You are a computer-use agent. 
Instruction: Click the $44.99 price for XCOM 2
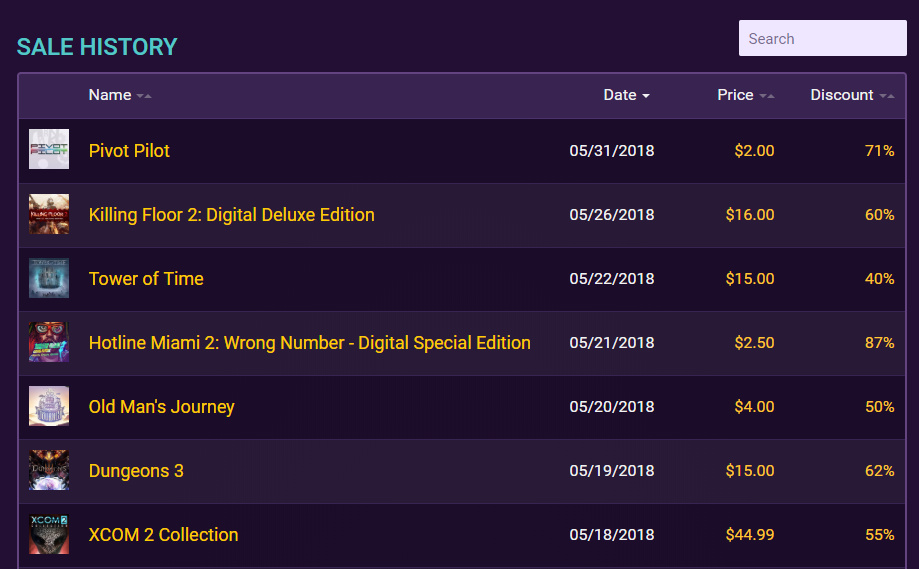pos(750,534)
